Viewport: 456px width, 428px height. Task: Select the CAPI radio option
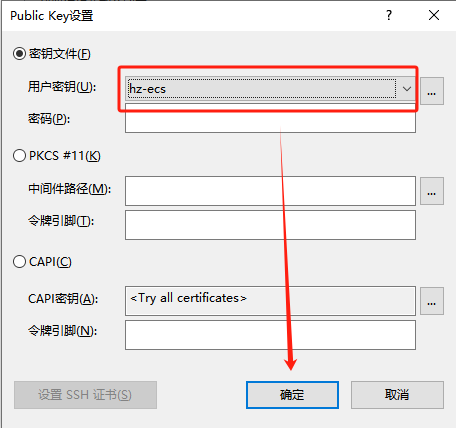tap(19, 262)
